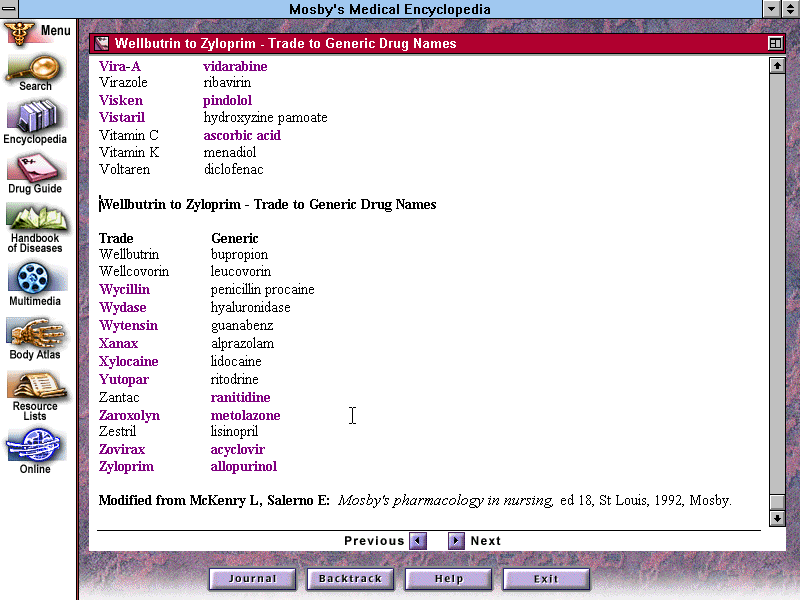Open the acyclovir link

pyautogui.click(x=238, y=450)
